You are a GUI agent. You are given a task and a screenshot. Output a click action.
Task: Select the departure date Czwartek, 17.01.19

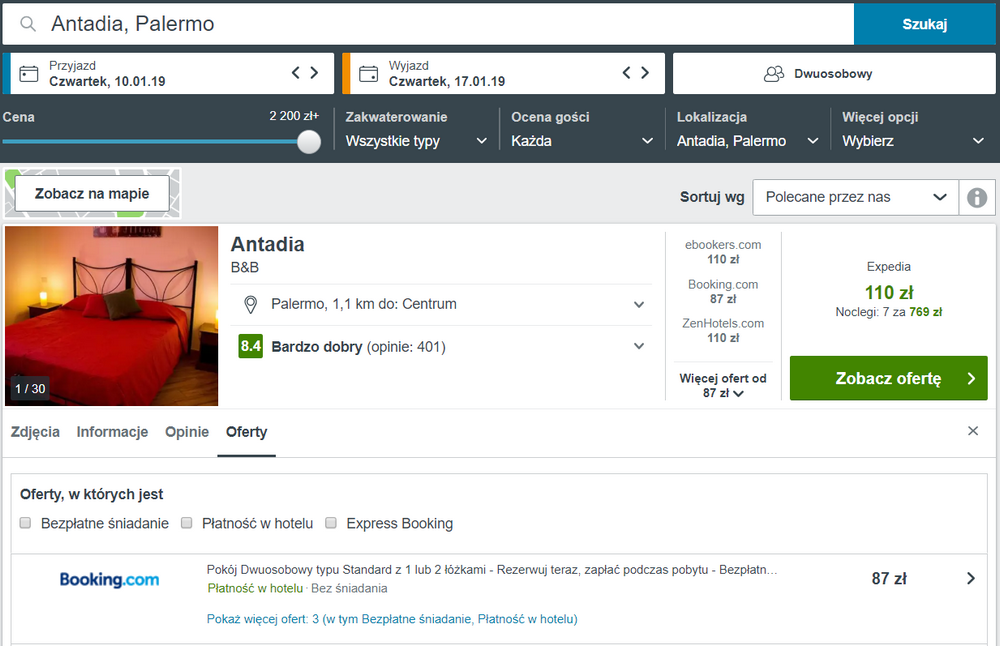(447, 82)
